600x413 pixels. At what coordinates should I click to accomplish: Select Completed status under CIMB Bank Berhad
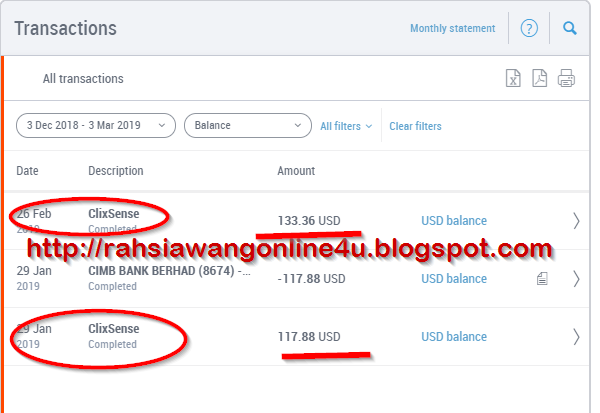pyautogui.click(x=112, y=286)
